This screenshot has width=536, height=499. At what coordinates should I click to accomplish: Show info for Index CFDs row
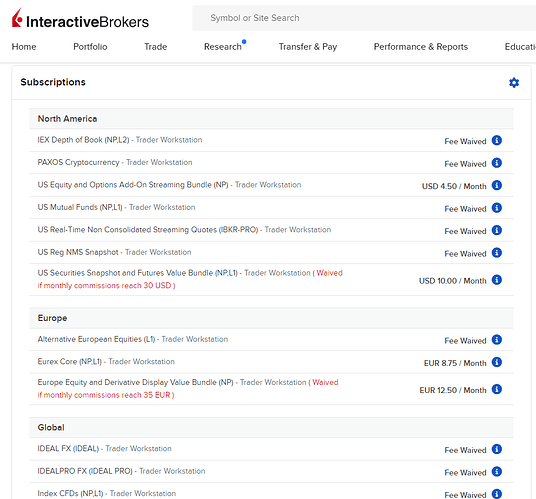497,494
